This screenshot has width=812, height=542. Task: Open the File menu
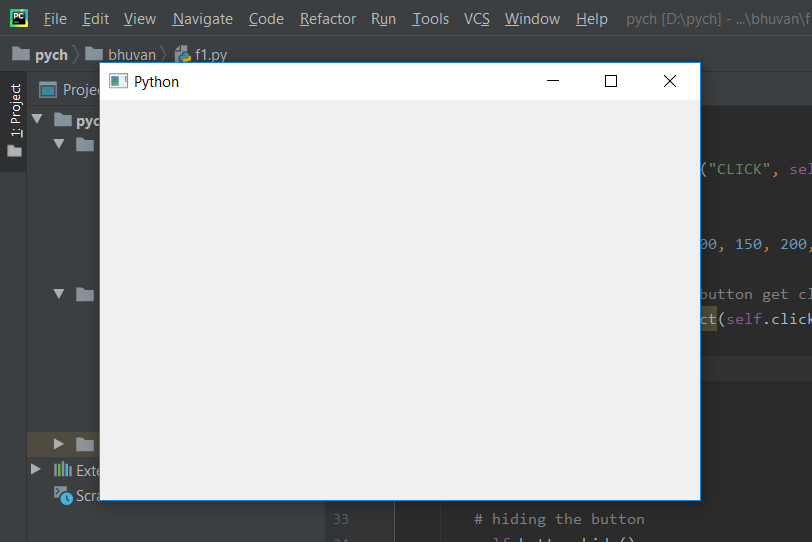[x=55, y=19]
